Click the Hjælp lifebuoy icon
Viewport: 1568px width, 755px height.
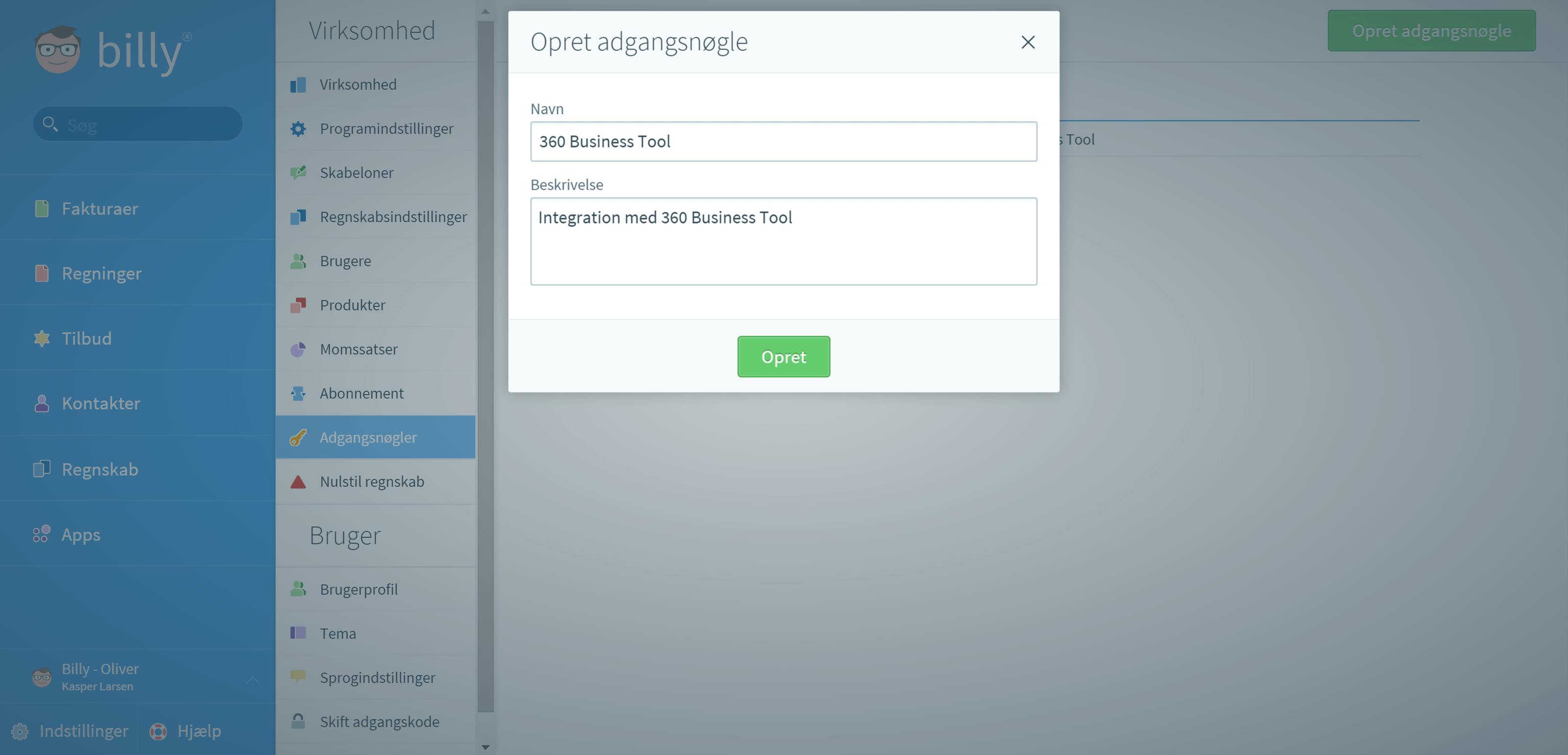coord(158,731)
